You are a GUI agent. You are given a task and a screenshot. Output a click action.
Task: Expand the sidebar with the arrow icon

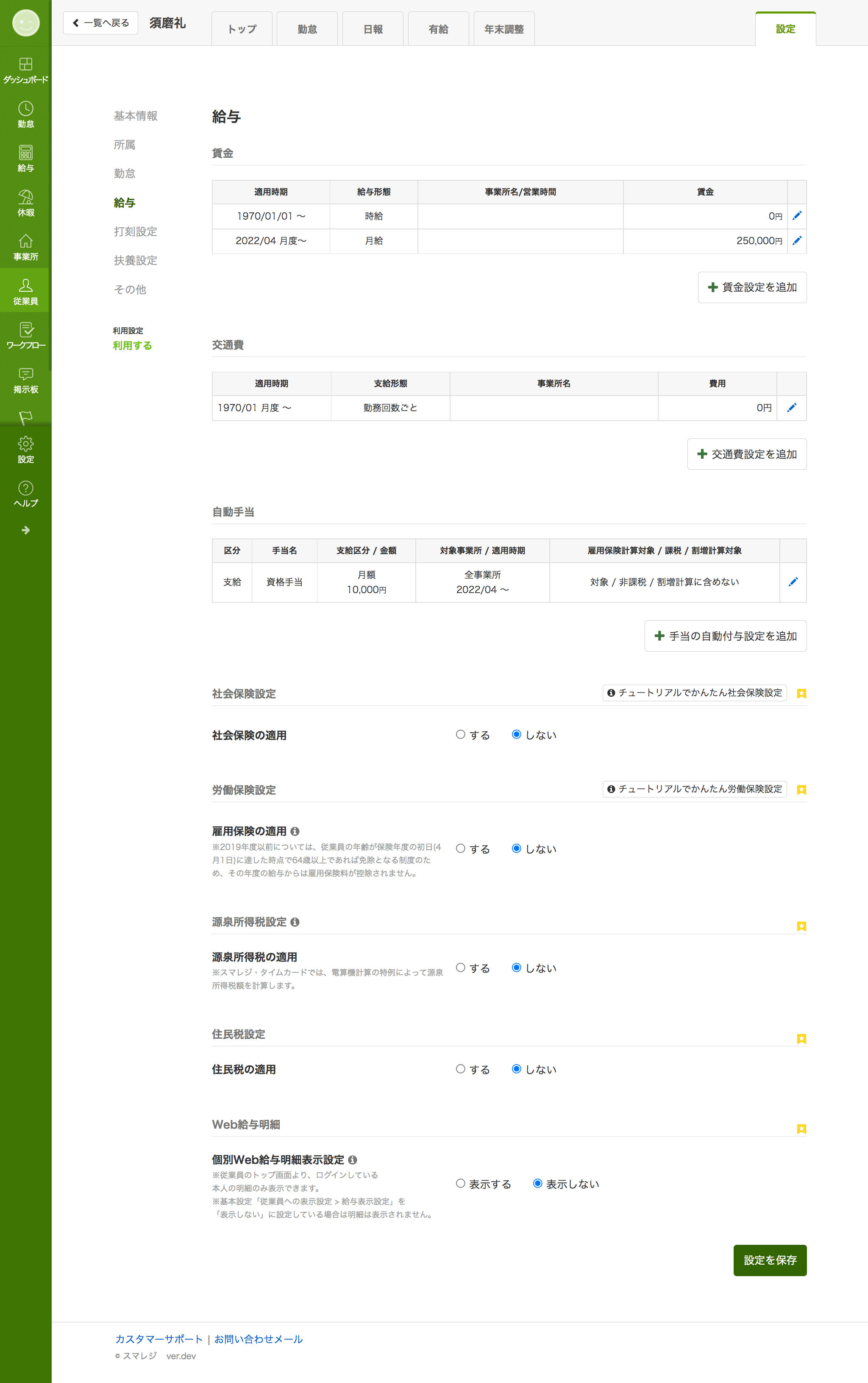pyautogui.click(x=25, y=530)
